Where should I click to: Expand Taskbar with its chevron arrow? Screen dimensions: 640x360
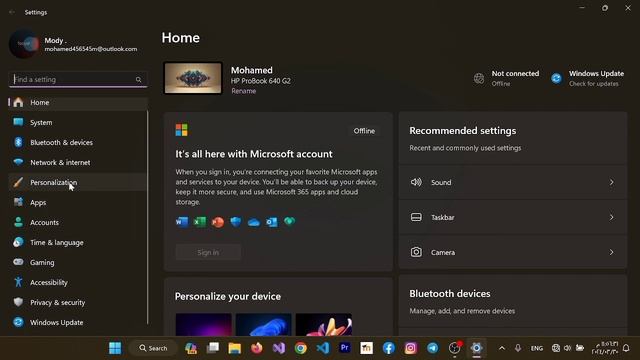coord(611,218)
